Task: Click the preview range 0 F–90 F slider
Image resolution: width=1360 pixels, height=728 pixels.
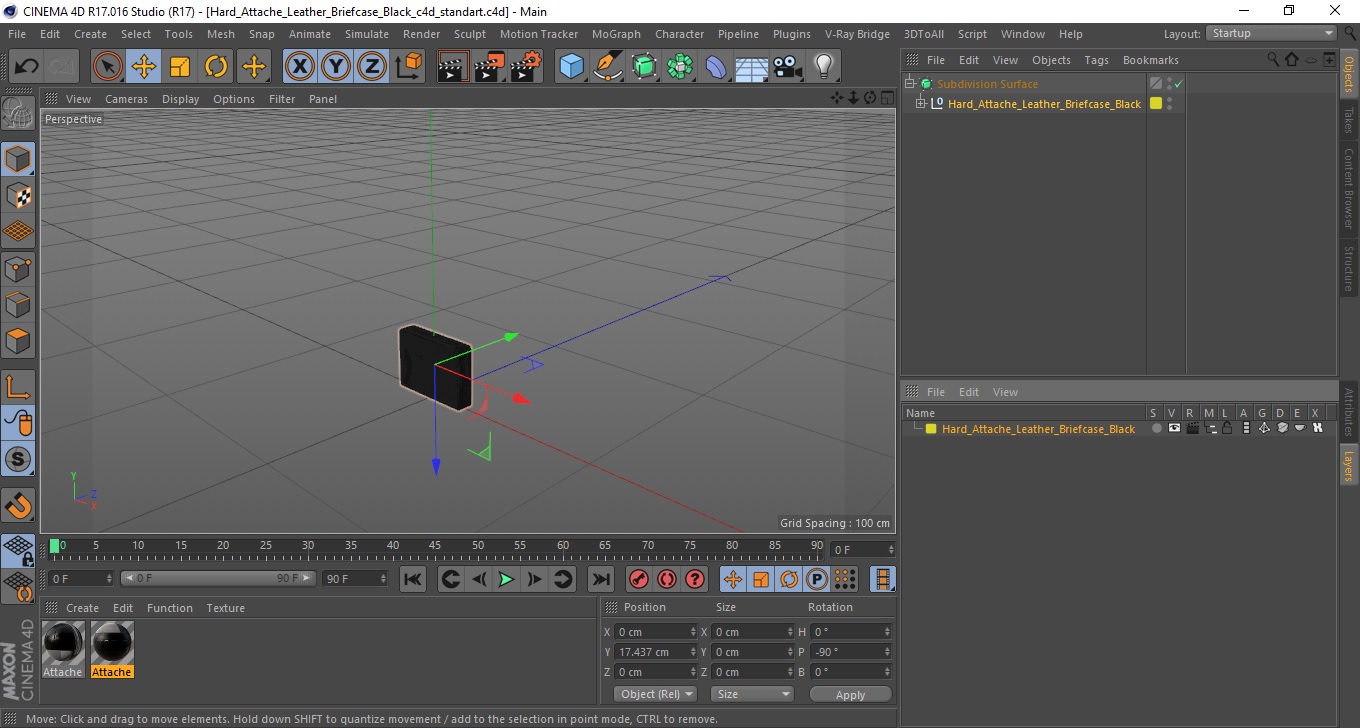Action: (218, 578)
